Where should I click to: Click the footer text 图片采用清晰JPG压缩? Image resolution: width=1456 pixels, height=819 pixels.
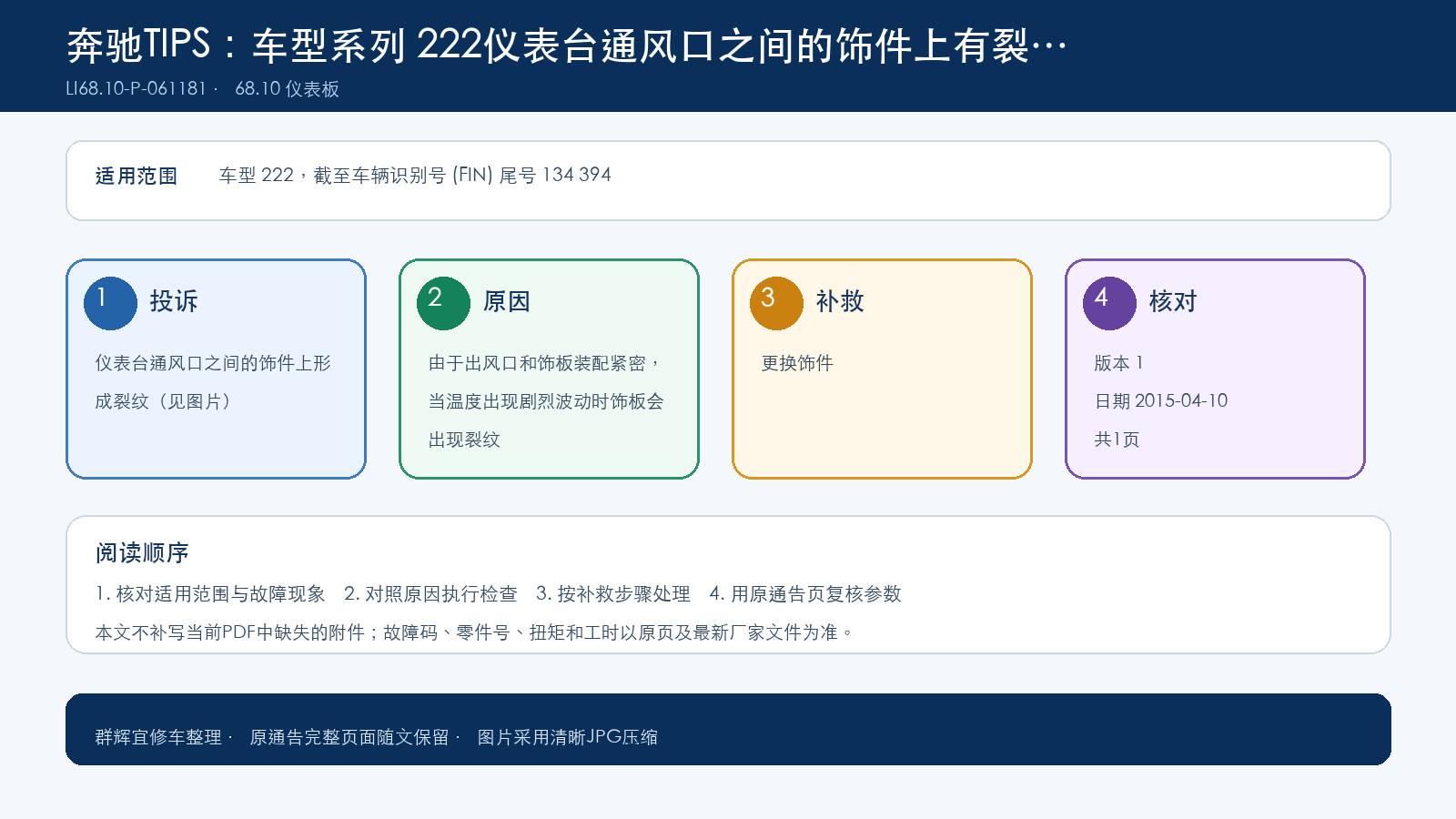click(568, 737)
